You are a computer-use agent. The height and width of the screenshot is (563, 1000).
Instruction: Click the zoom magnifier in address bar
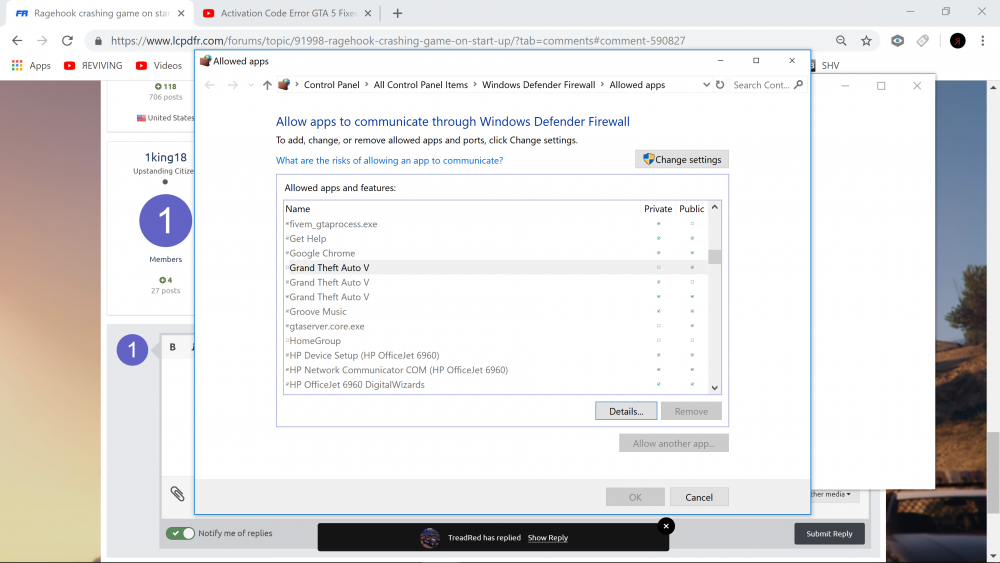pos(841,41)
